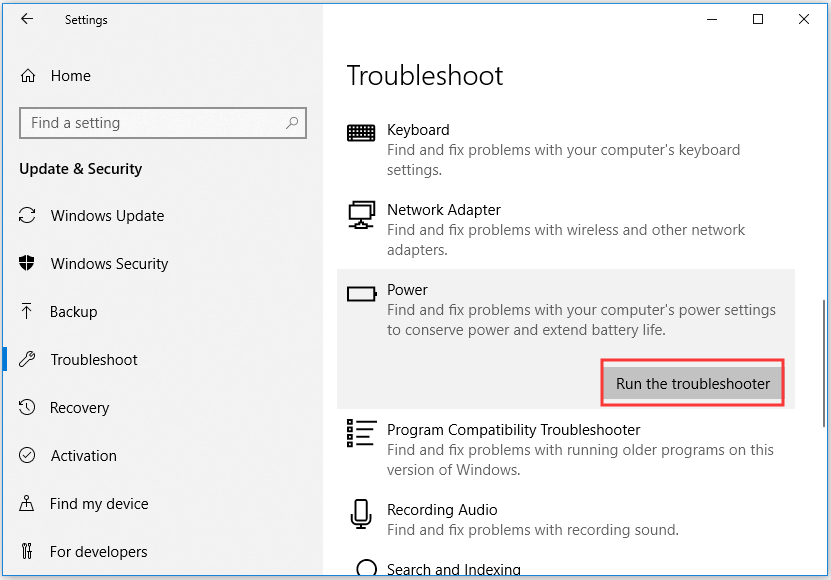Click the Recovery clock icon
Image resolution: width=831 pixels, height=580 pixels.
click(x=27, y=407)
